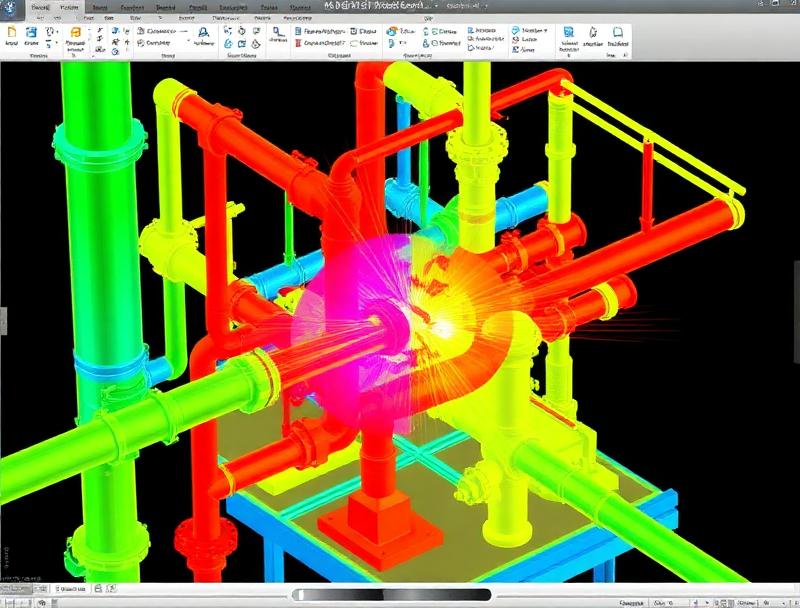Click the white handle of the bottom slider

pos(301,595)
